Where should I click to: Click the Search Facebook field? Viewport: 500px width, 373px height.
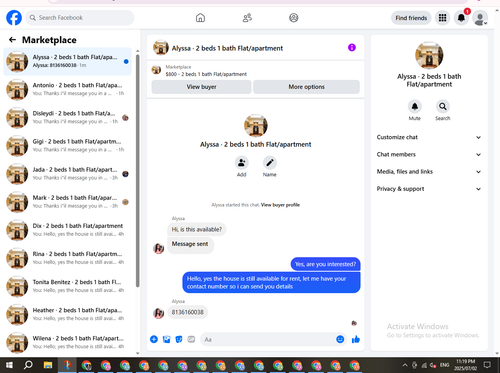[x=80, y=18]
